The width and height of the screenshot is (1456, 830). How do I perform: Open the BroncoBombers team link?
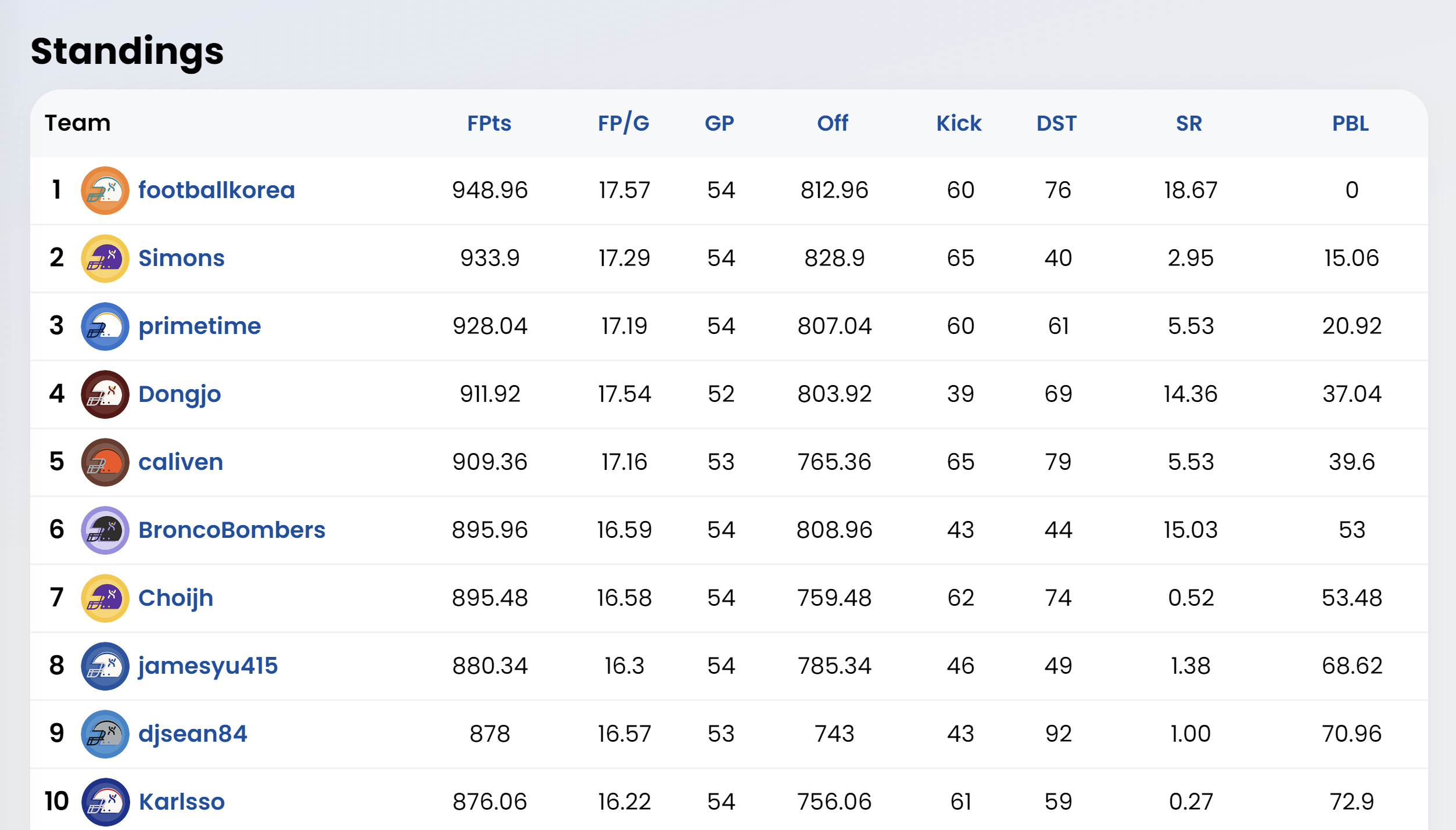click(x=231, y=530)
